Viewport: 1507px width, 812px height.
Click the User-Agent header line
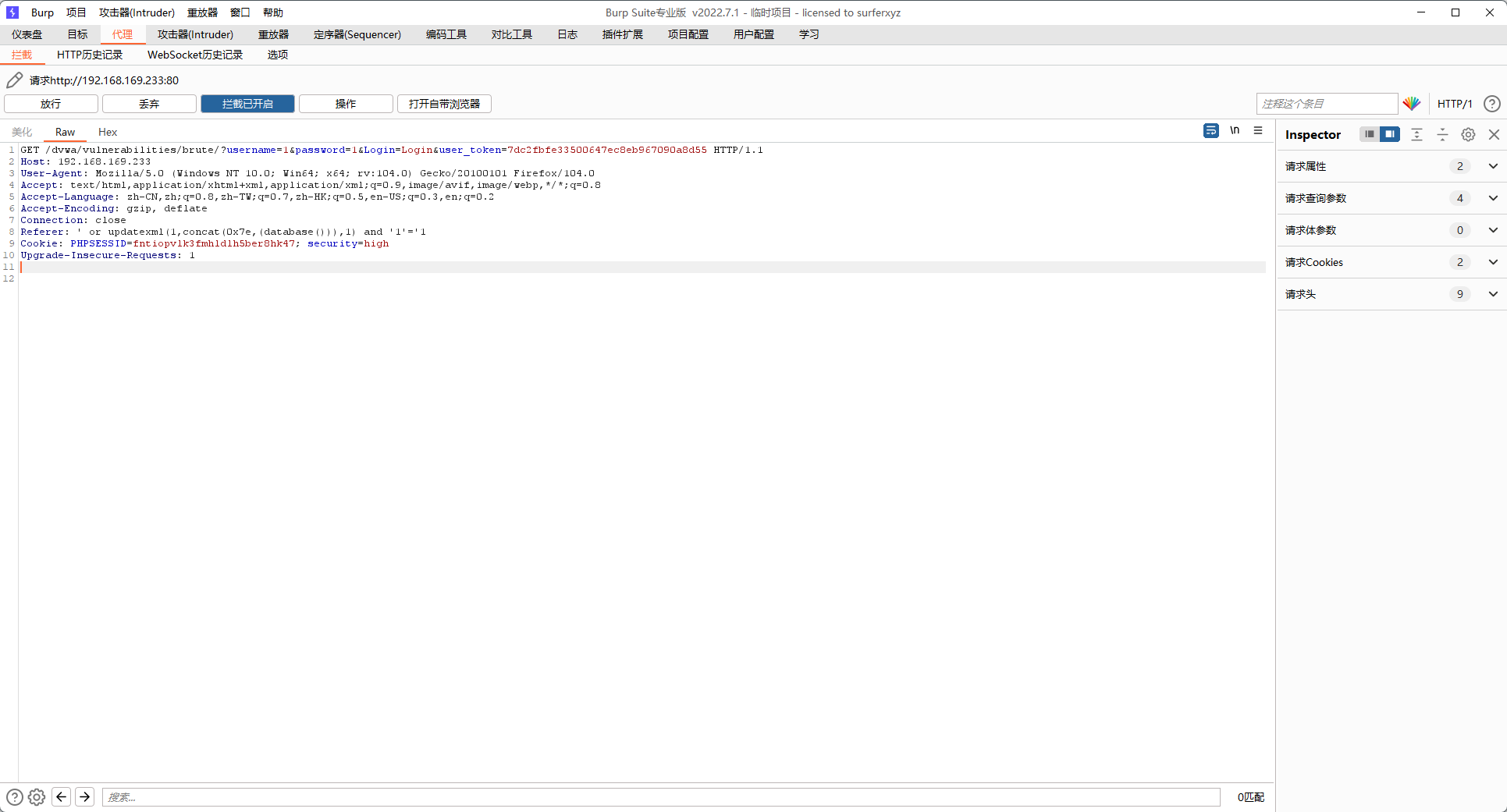[x=307, y=173]
